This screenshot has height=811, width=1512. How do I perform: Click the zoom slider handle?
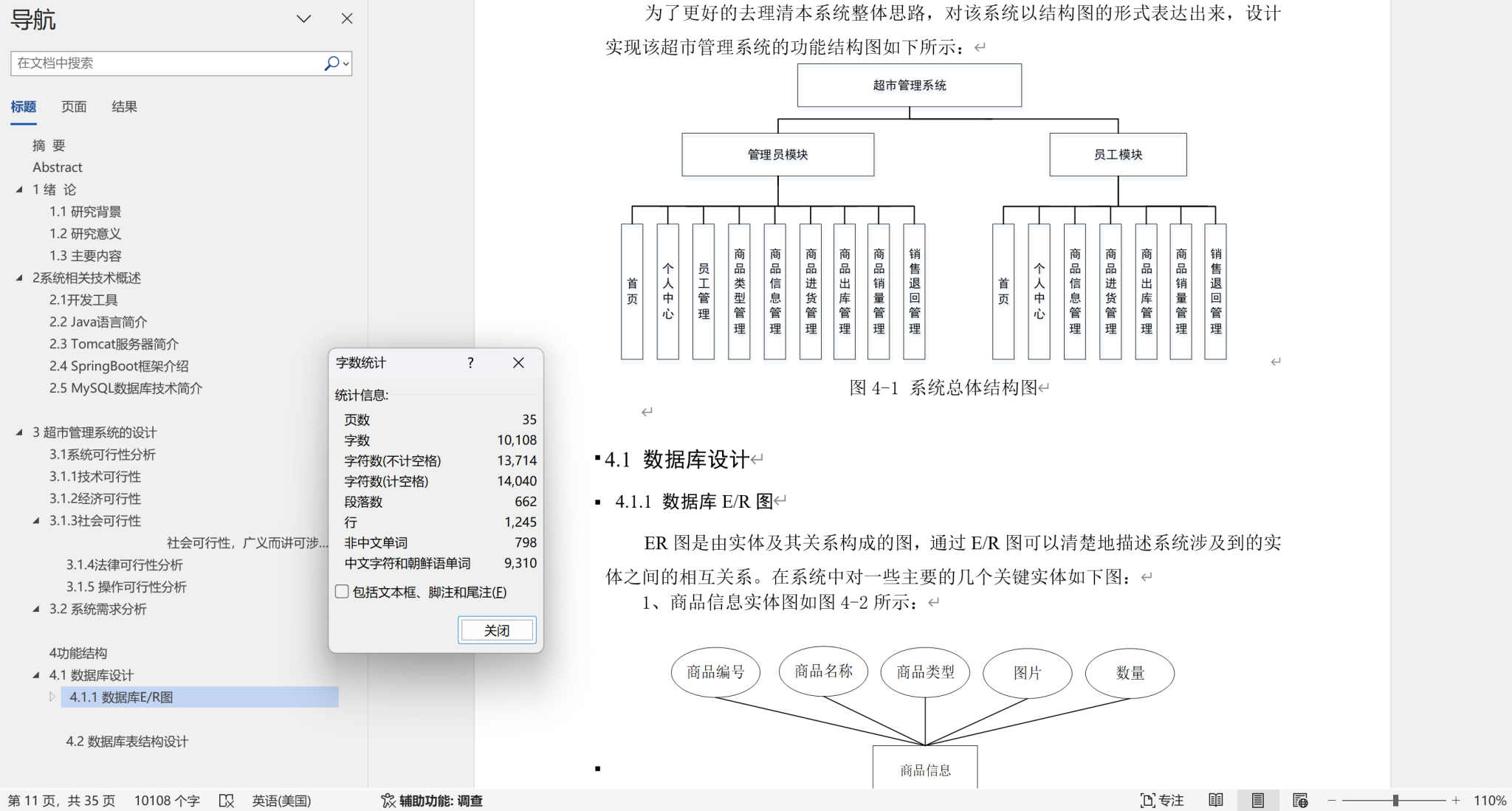click(1395, 801)
